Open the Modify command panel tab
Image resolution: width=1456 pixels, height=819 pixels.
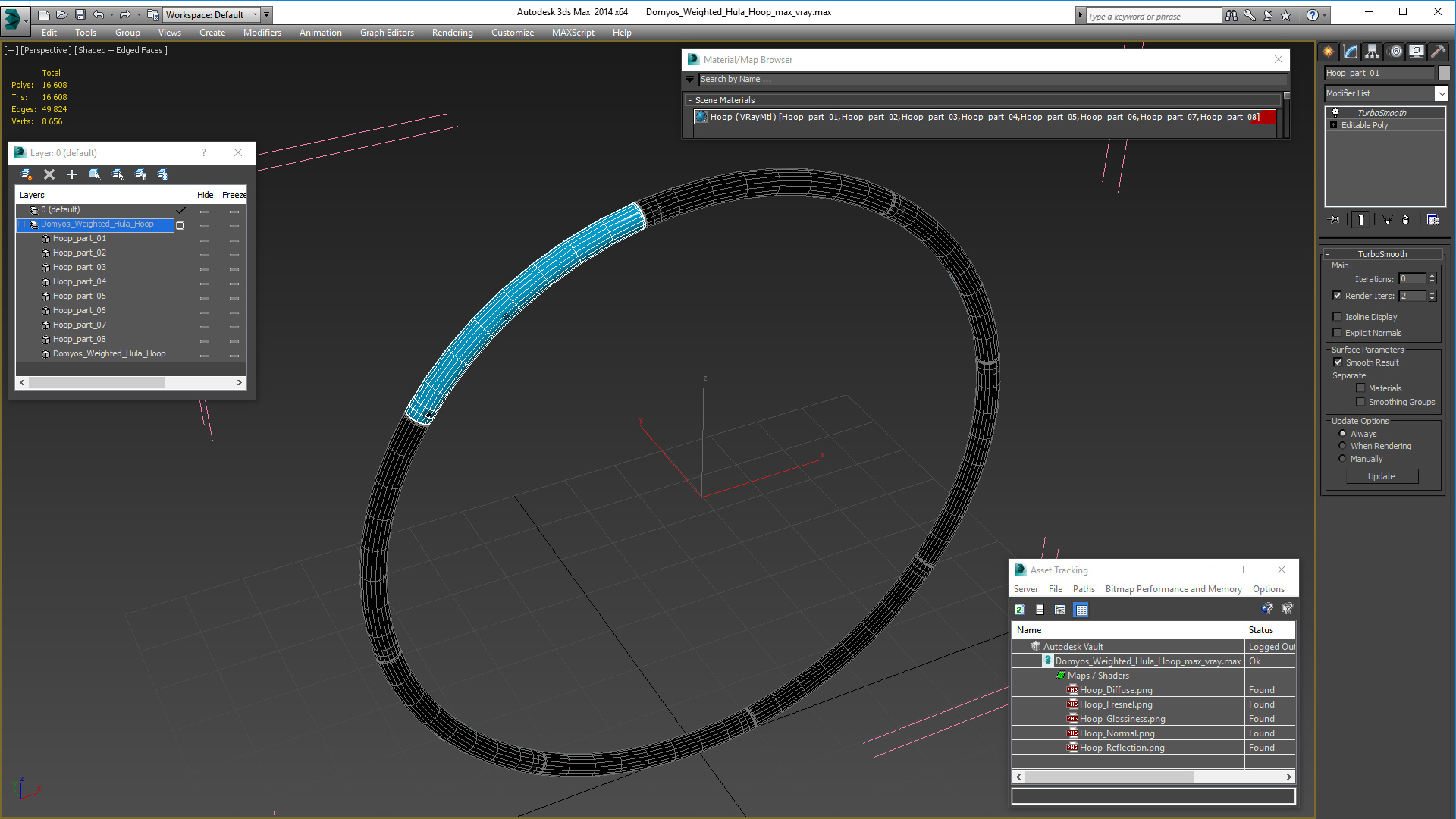click(x=1351, y=52)
